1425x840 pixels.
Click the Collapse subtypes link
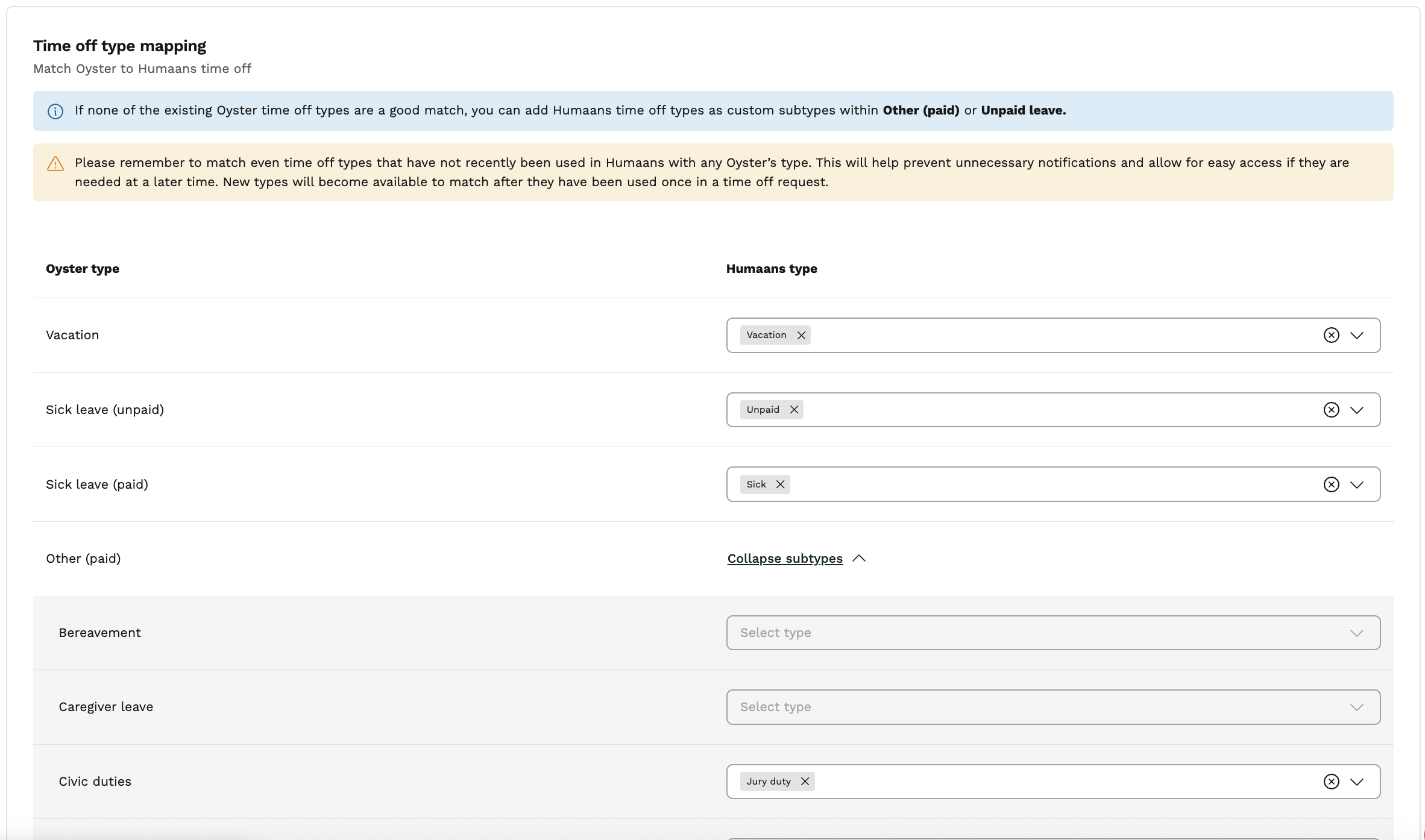[x=785, y=559]
